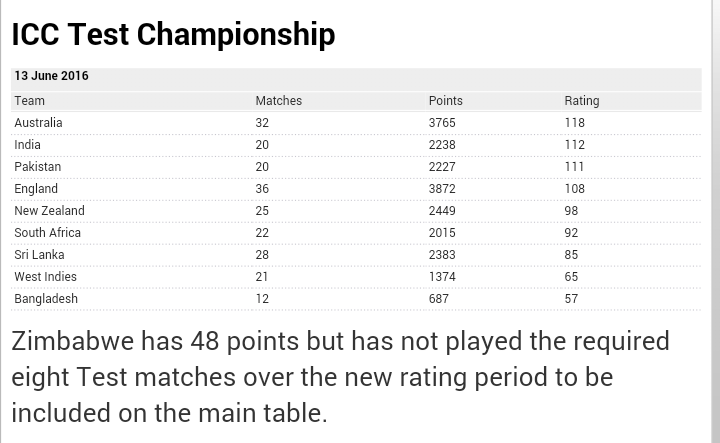Select the Australia team row
Image resolution: width=720 pixels, height=443 pixels.
tap(356, 123)
